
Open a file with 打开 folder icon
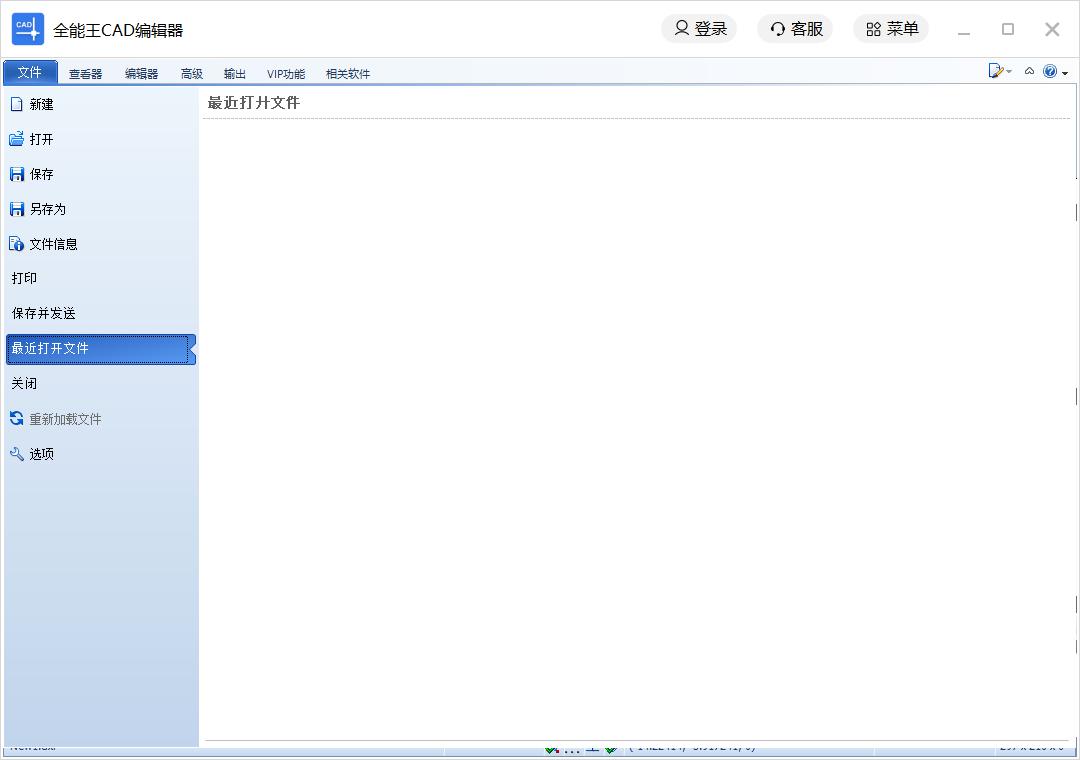(x=16, y=139)
